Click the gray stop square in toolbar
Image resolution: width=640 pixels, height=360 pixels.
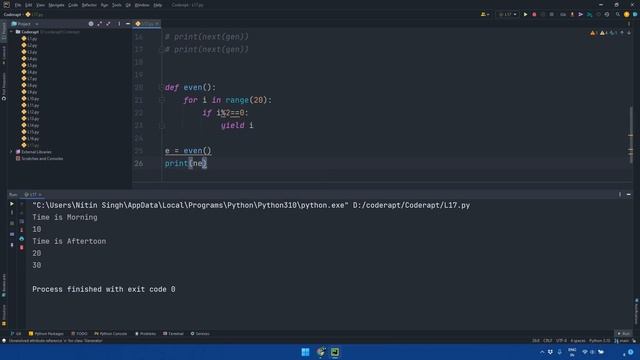[551, 14]
